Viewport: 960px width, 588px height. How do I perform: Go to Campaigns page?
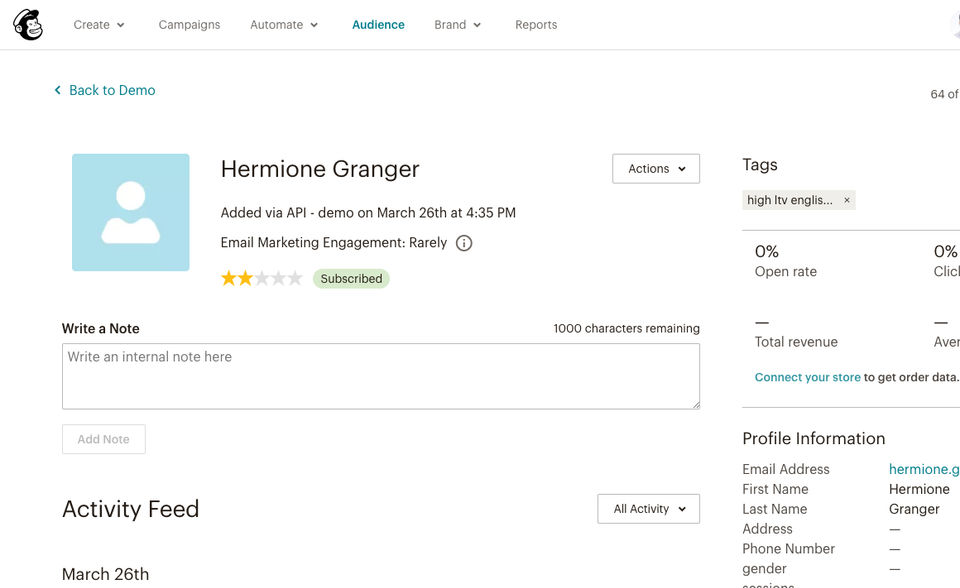(189, 25)
